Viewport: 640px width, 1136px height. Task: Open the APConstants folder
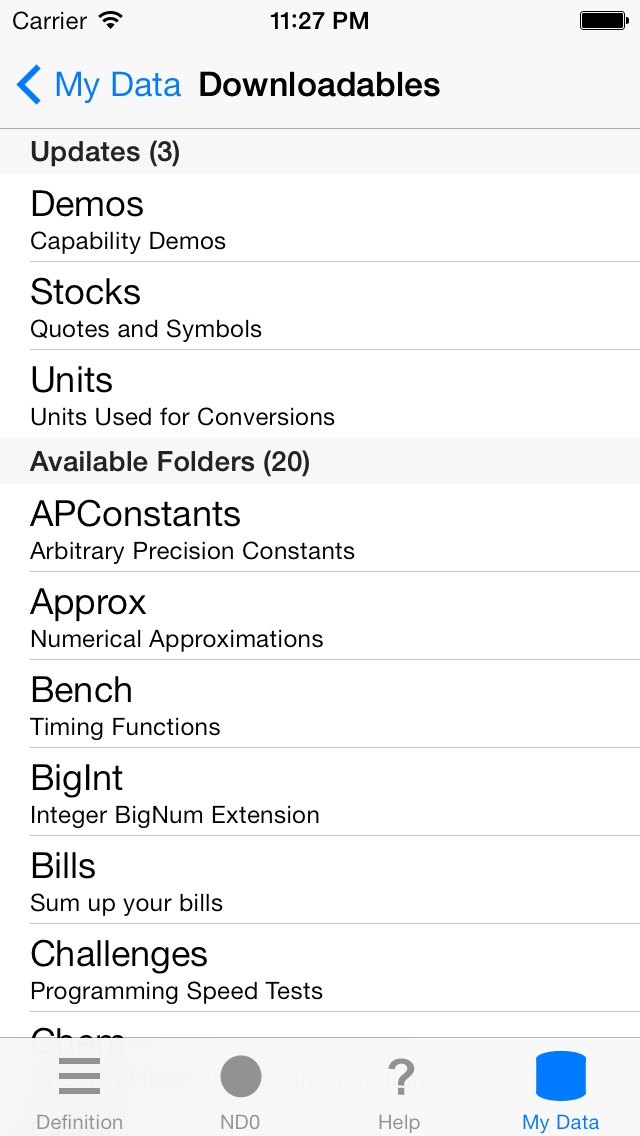tap(320, 529)
